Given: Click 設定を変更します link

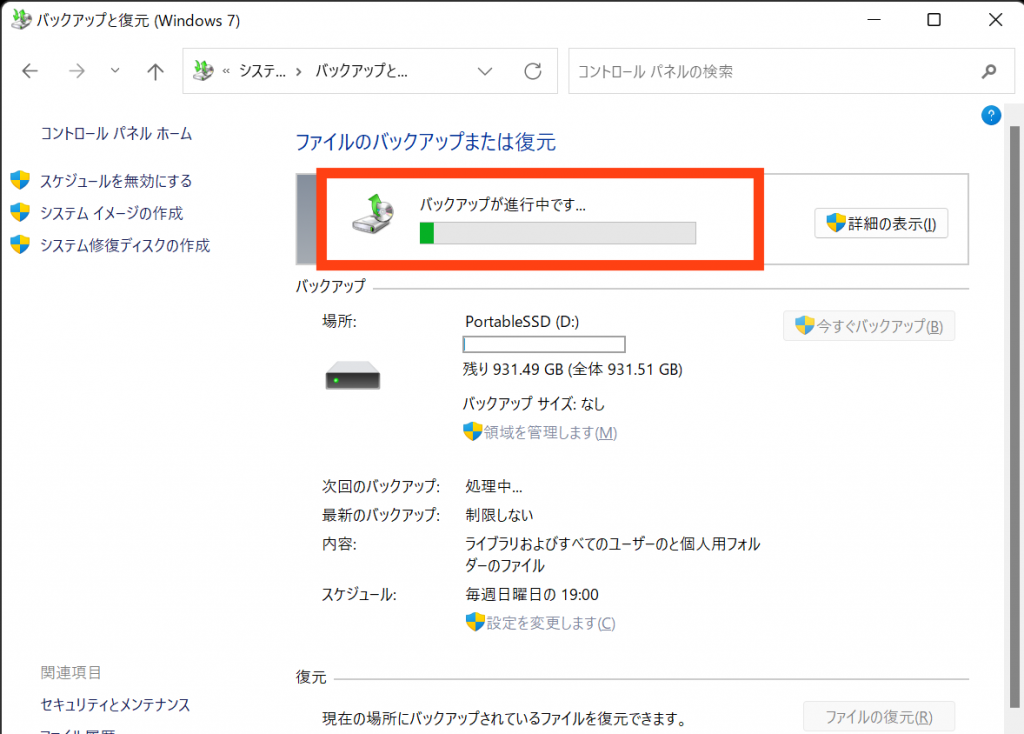Looking at the screenshot, I should [x=550, y=623].
